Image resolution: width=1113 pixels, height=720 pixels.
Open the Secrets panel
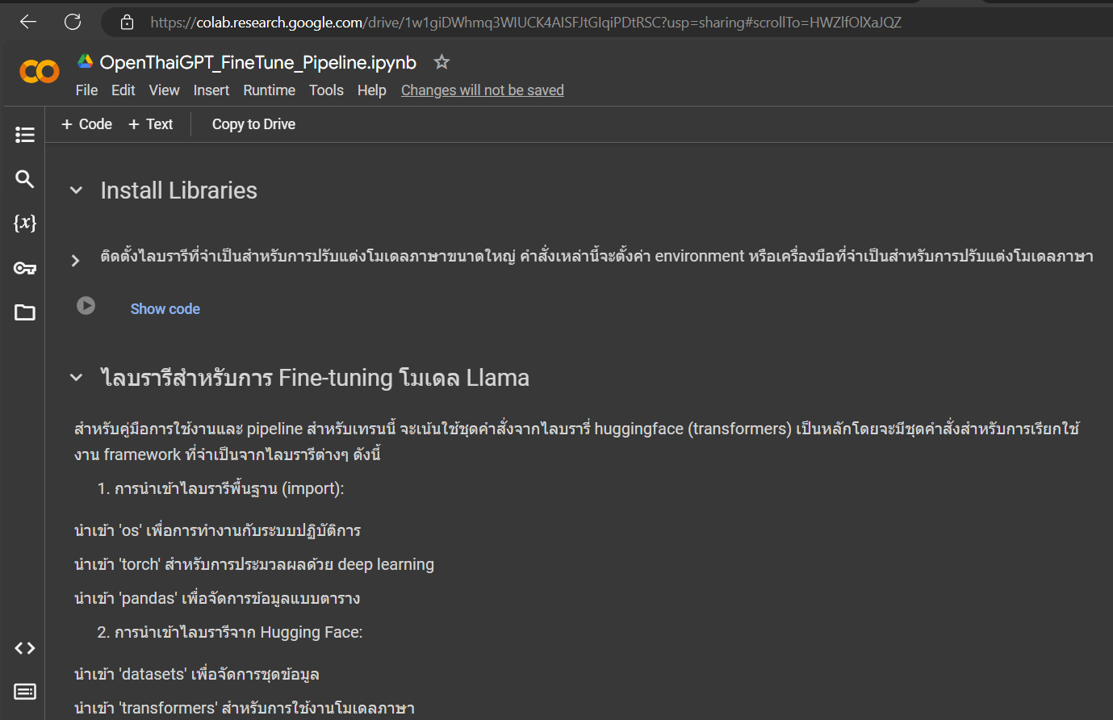point(25,268)
